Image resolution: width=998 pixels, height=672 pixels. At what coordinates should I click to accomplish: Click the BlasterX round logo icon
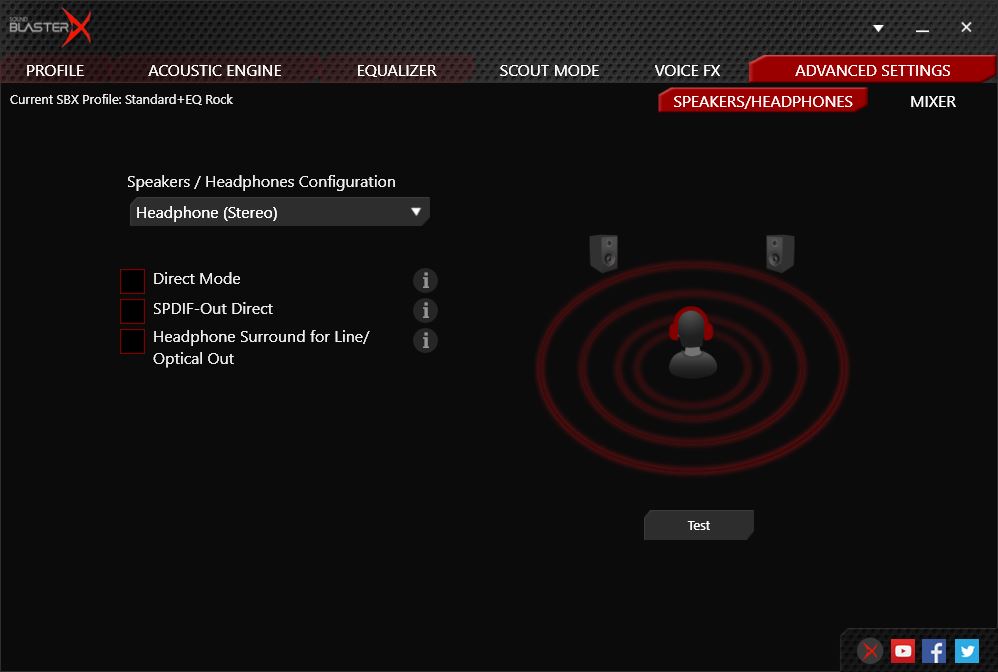coord(871,651)
